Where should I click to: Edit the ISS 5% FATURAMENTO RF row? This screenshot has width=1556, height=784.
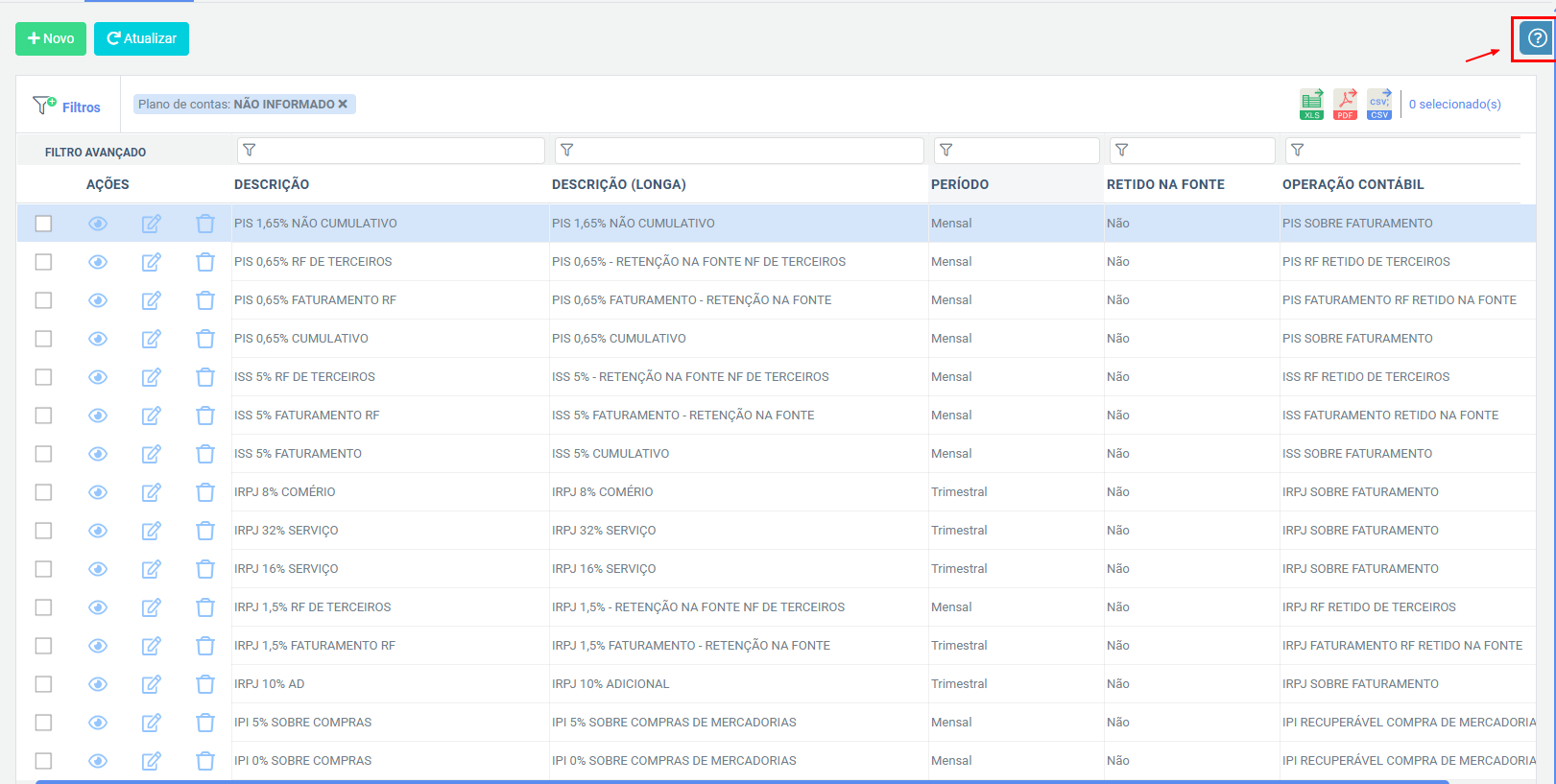152,416
